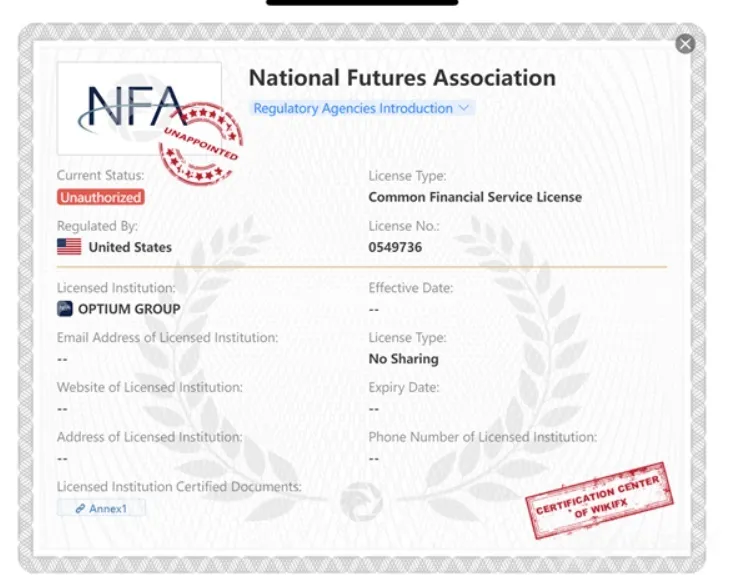Image resolution: width=731 pixels, height=575 pixels.
Task: Expand Regulatory Agencies Introduction dropdown
Action: click(362, 108)
